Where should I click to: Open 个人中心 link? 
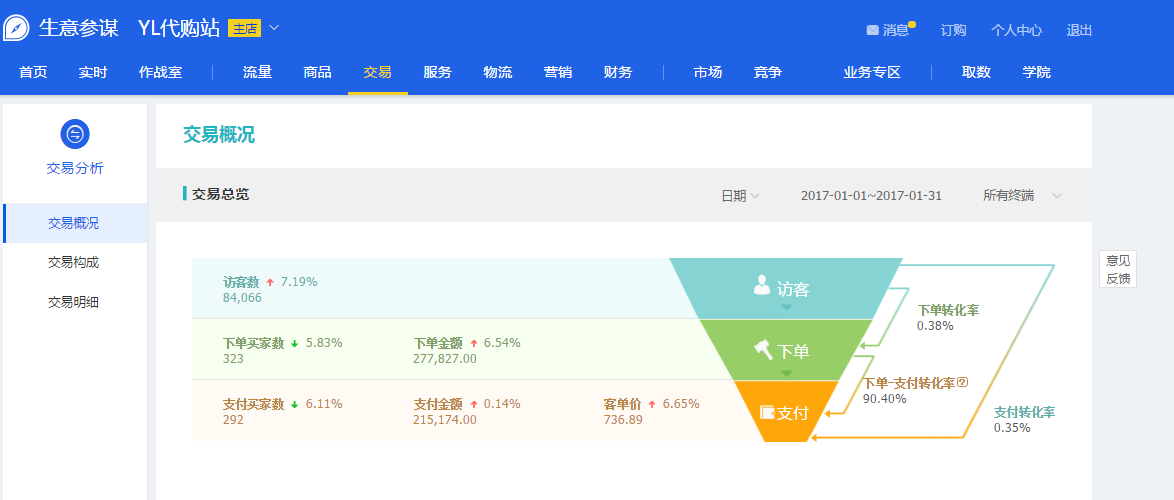[x=1016, y=31]
